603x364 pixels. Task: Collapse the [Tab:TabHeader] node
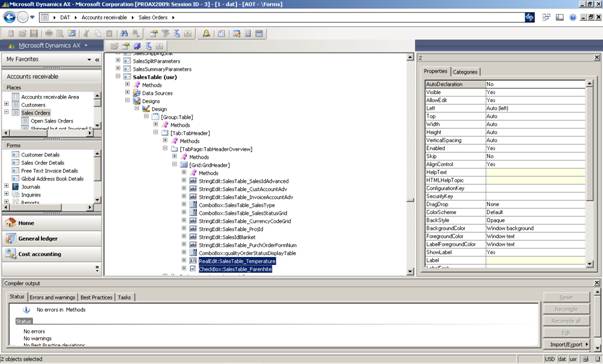coord(156,132)
